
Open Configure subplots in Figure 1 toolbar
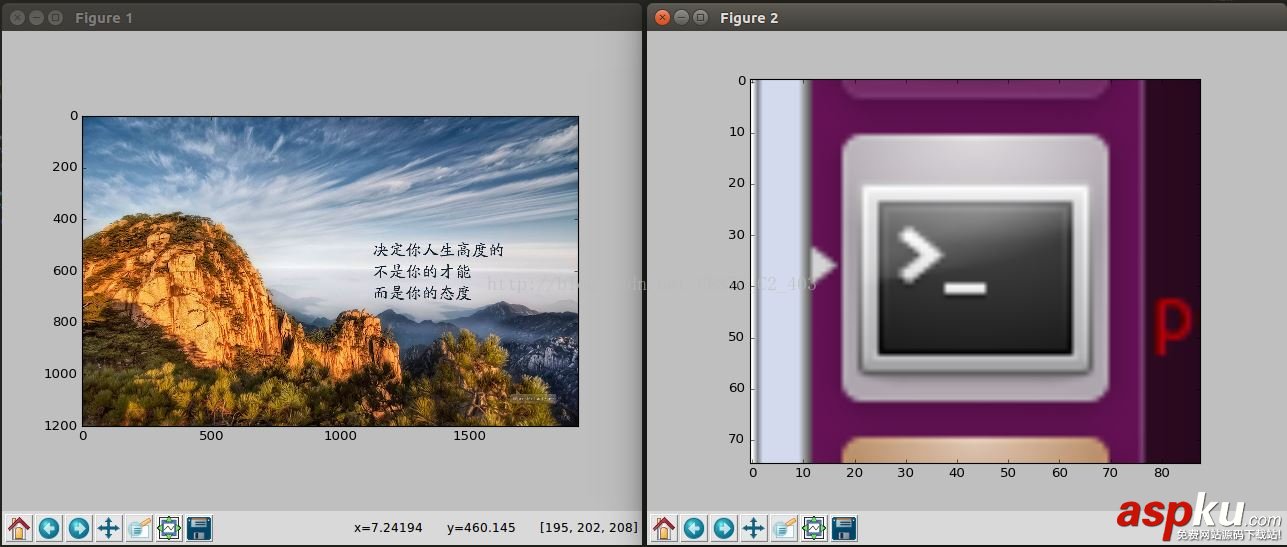tap(169, 528)
